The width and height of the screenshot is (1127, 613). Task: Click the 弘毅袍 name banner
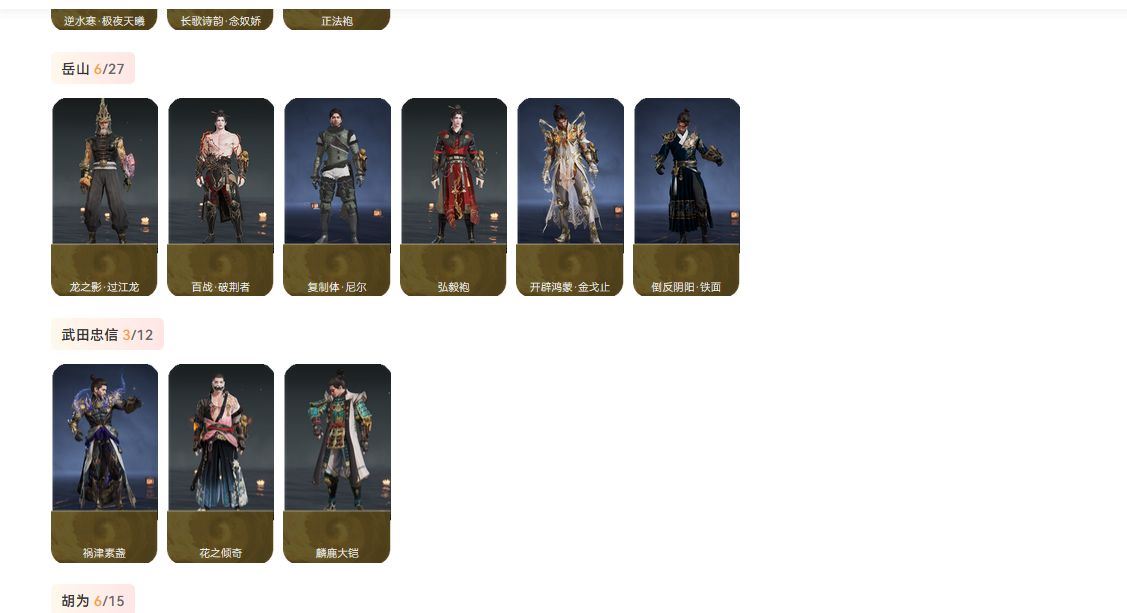[454, 270]
